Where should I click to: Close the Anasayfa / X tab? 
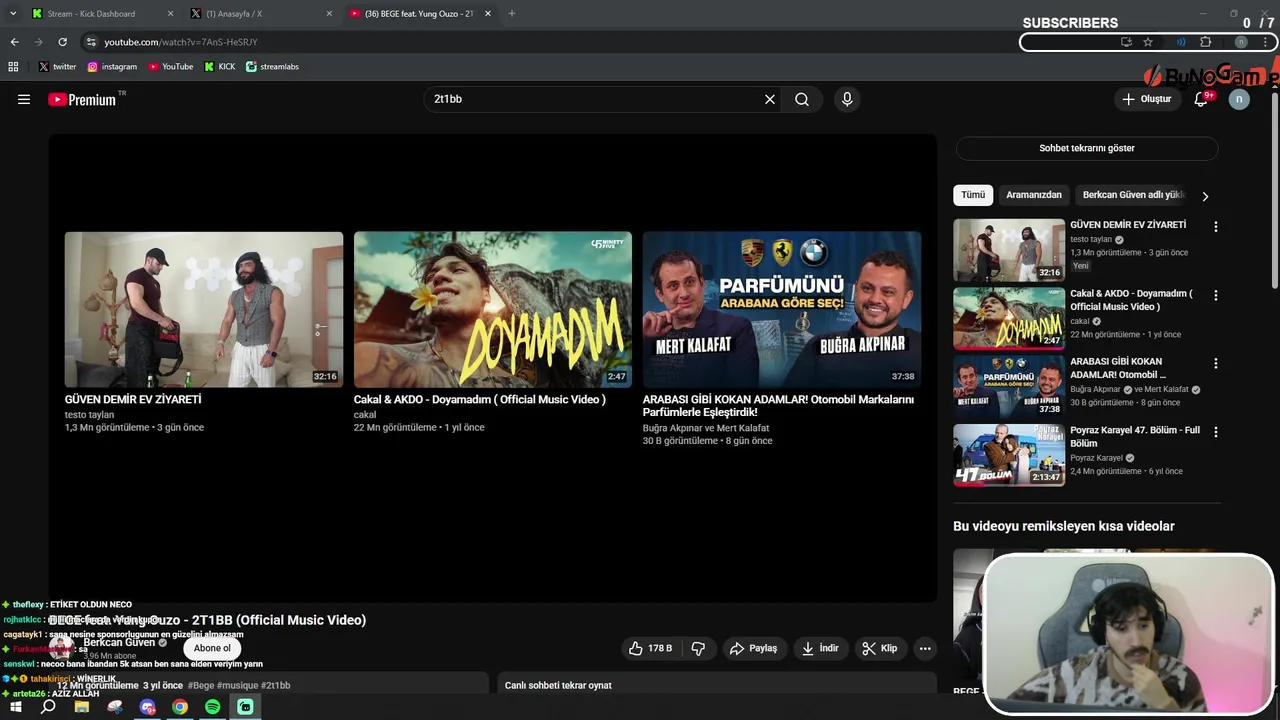click(x=329, y=14)
